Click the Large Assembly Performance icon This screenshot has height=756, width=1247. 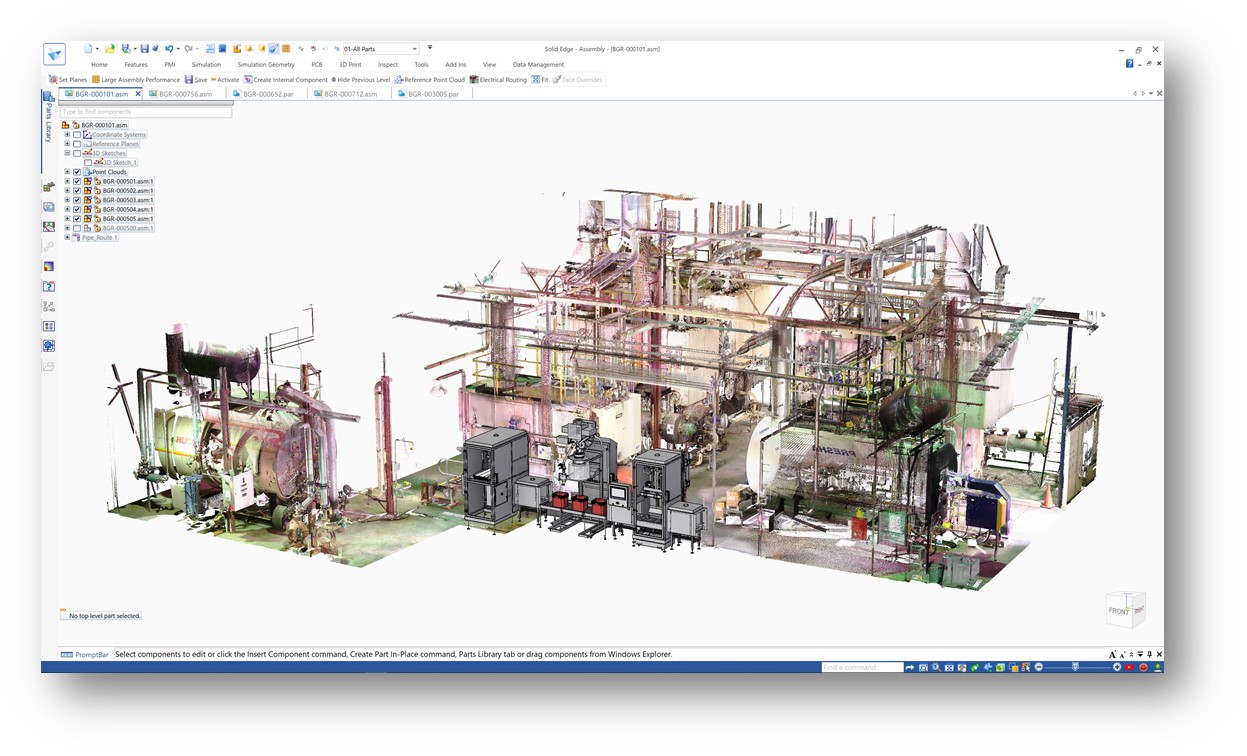[96, 80]
